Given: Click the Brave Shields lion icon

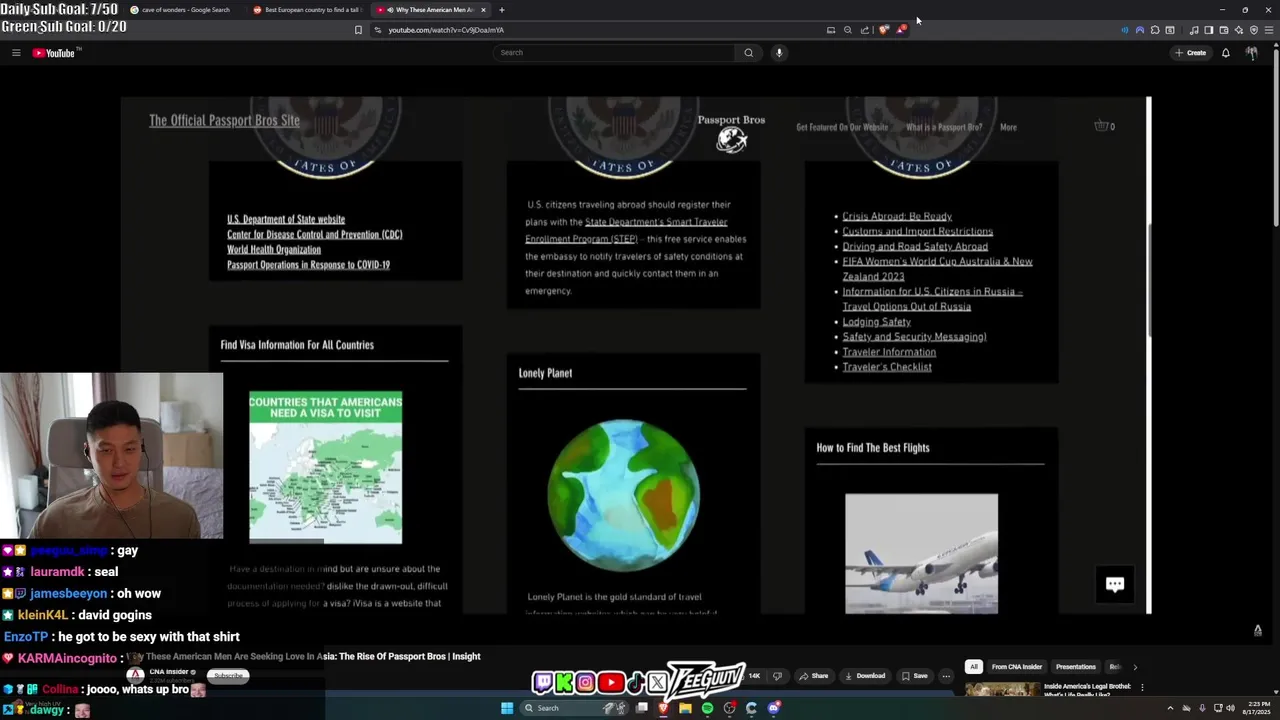Looking at the screenshot, I should 885,30.
